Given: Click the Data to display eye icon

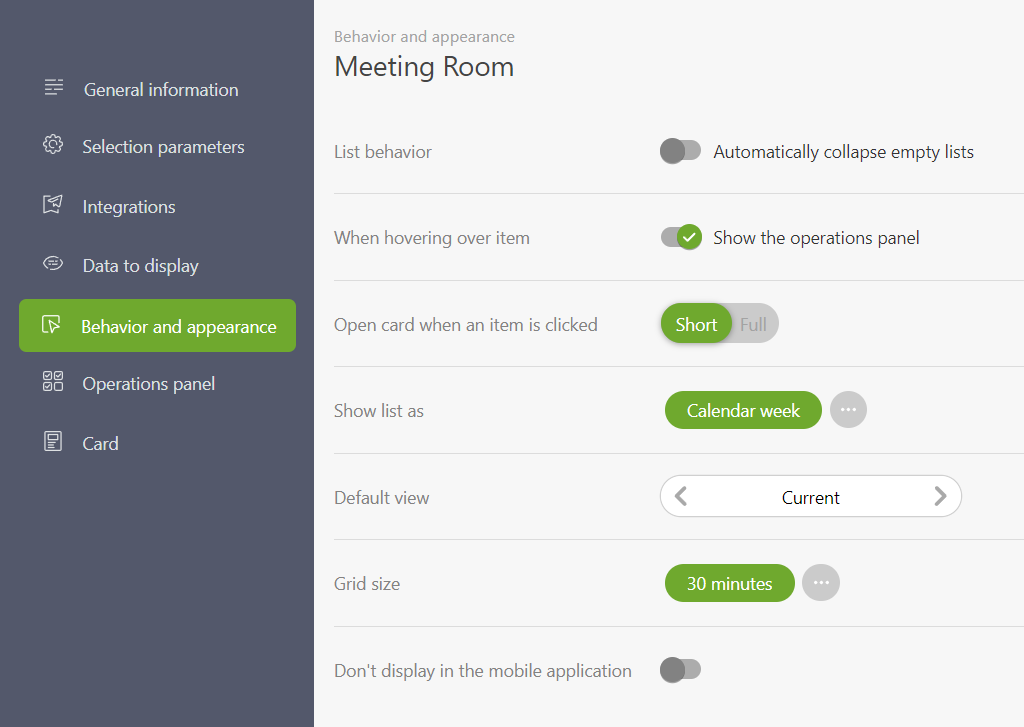Looking at the screenshot, I should (x=53, y=263).
